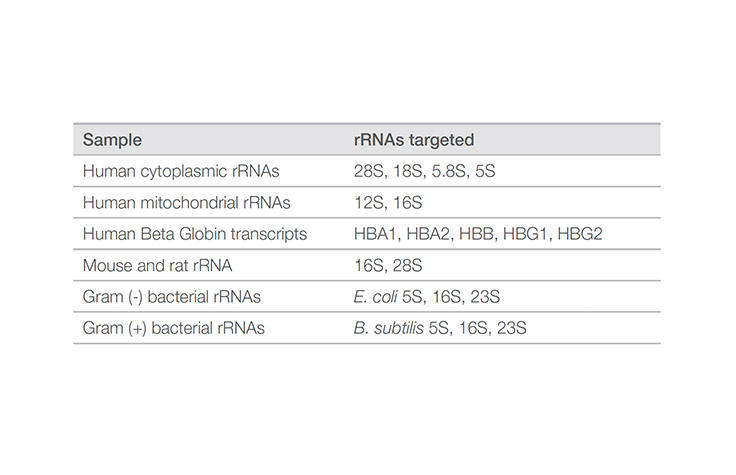Click the "Human Beta Globin transcripts" cell
The width and height of the screenshot is (736, 475).
coord(194,233)
